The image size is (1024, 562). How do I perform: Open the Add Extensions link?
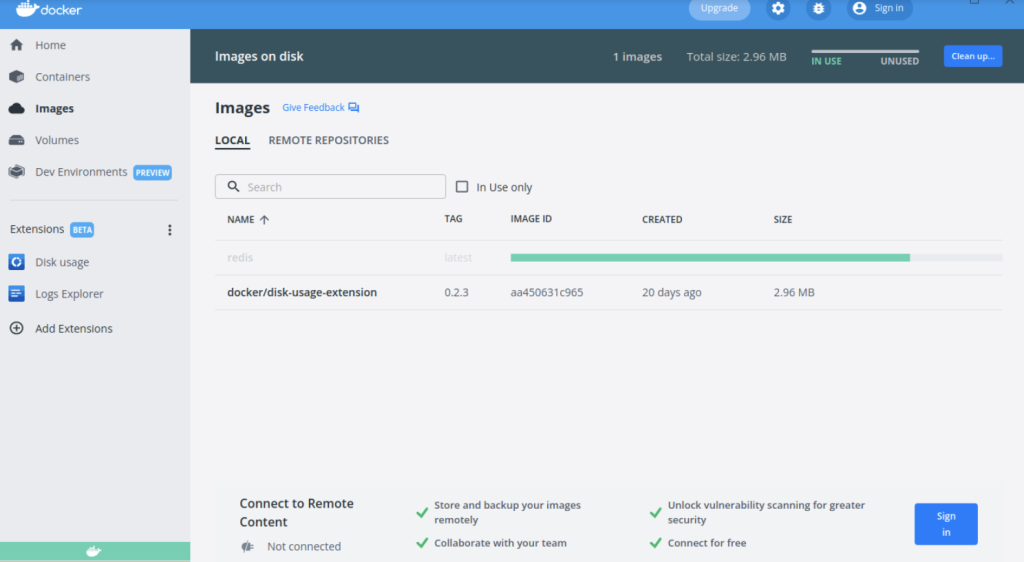click(74, 328)
